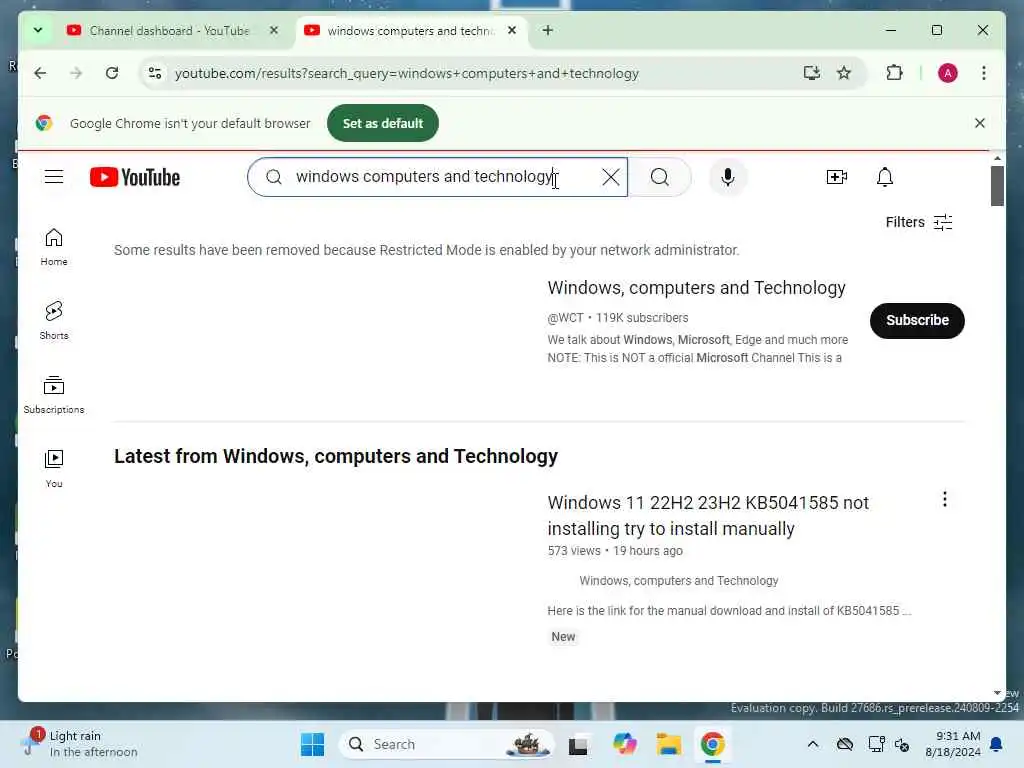
Task: Open Subscriptions in sidebar
Action: 54,394
